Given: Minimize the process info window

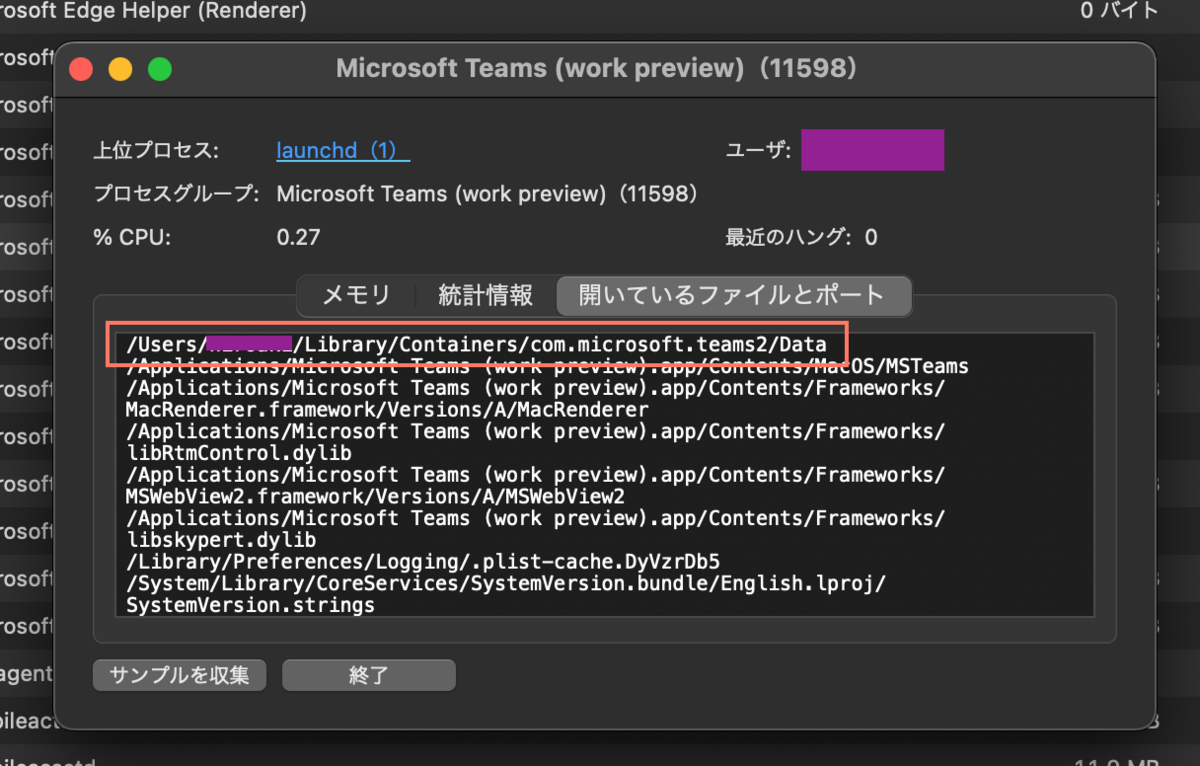Looking at the screenshot, I should pyautogui.click(x=120, y=69).
